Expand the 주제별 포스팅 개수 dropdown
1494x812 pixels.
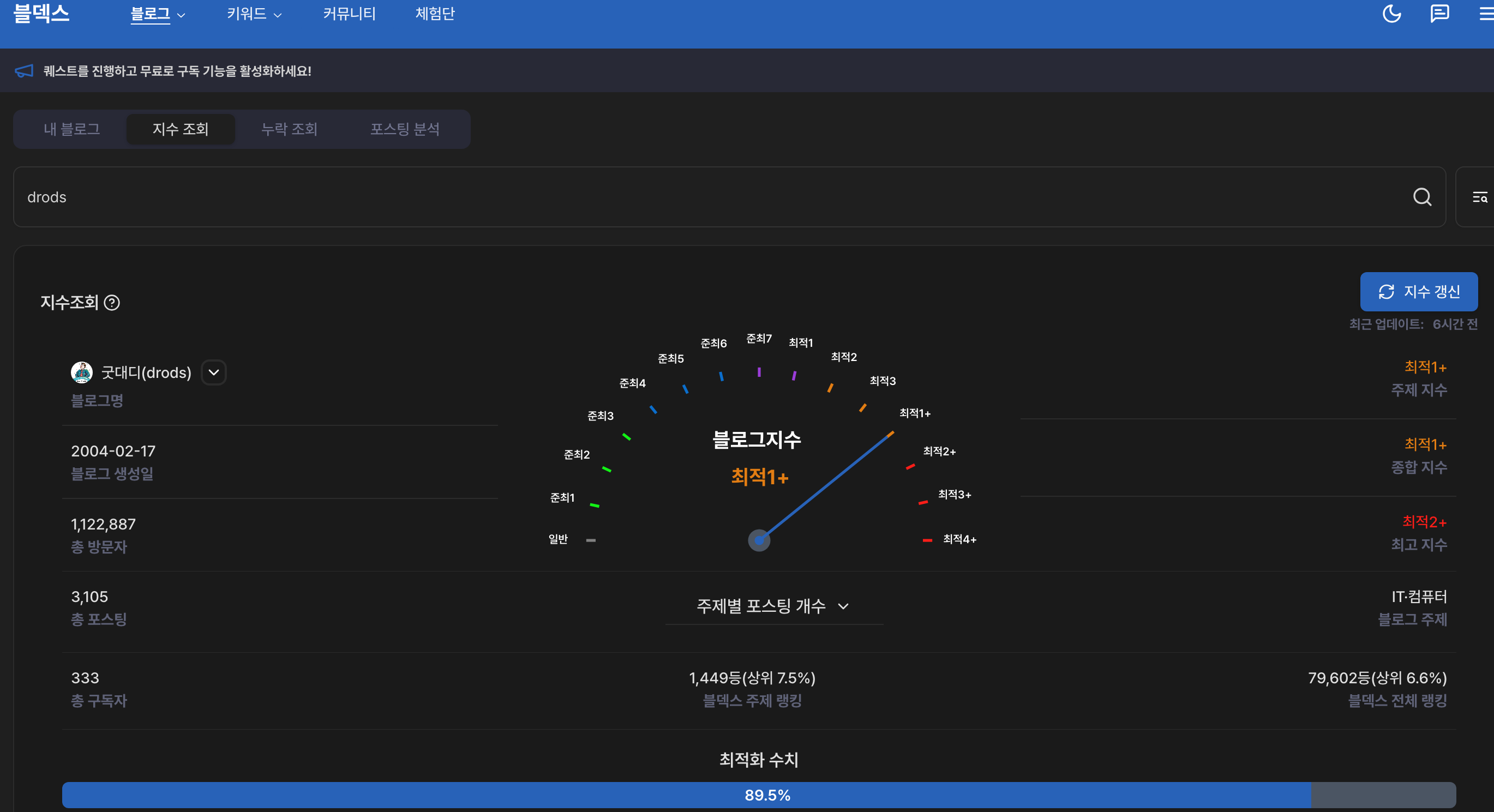click(x=773, y=606)
